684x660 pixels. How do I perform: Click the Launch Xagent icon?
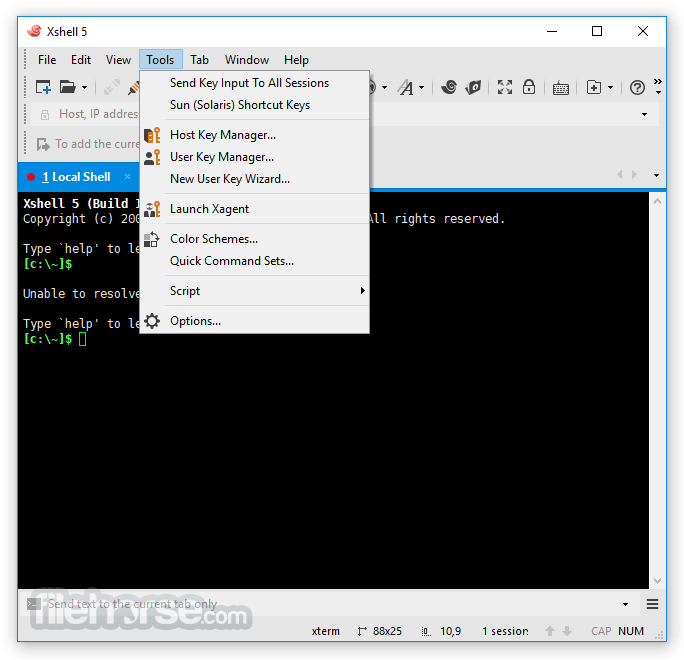[152, 209]
